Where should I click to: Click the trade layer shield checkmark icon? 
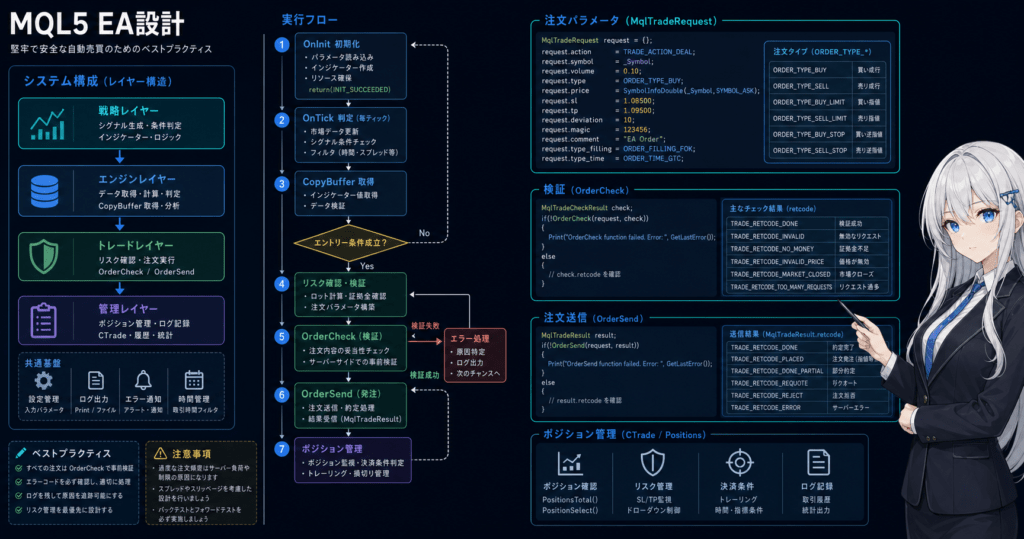(x=44, y=256)
